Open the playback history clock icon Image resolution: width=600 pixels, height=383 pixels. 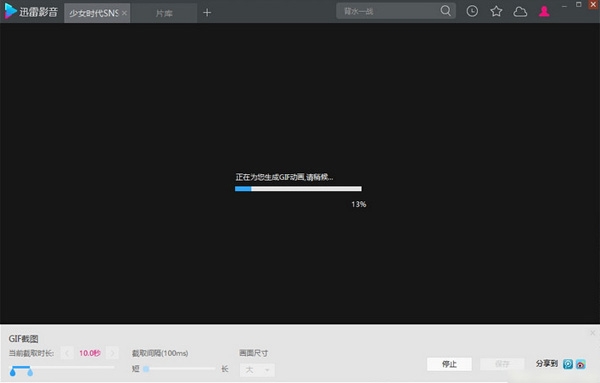472,11
